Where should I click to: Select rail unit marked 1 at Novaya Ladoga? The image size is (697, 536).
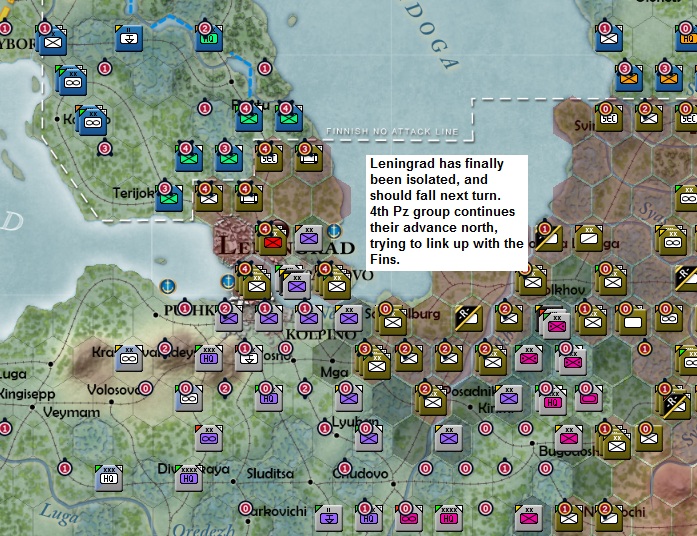click(549, 238)
